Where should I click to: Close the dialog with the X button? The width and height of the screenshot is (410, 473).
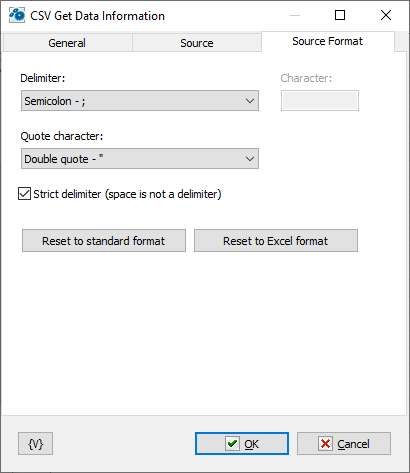pos(386,15)
